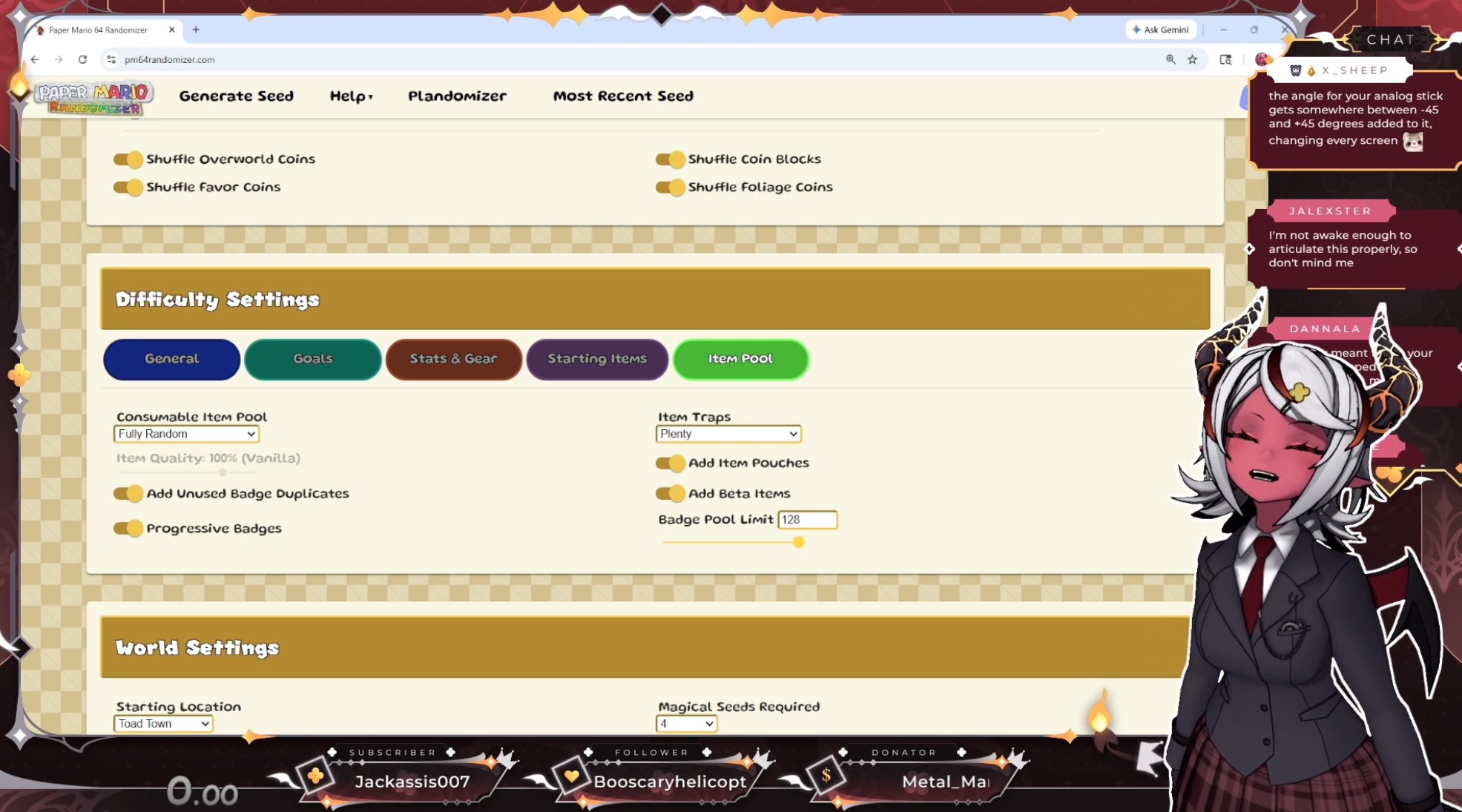Click Generate Seed link
This screenshot has width=1462, height=812.
click(x=236, y=96)
